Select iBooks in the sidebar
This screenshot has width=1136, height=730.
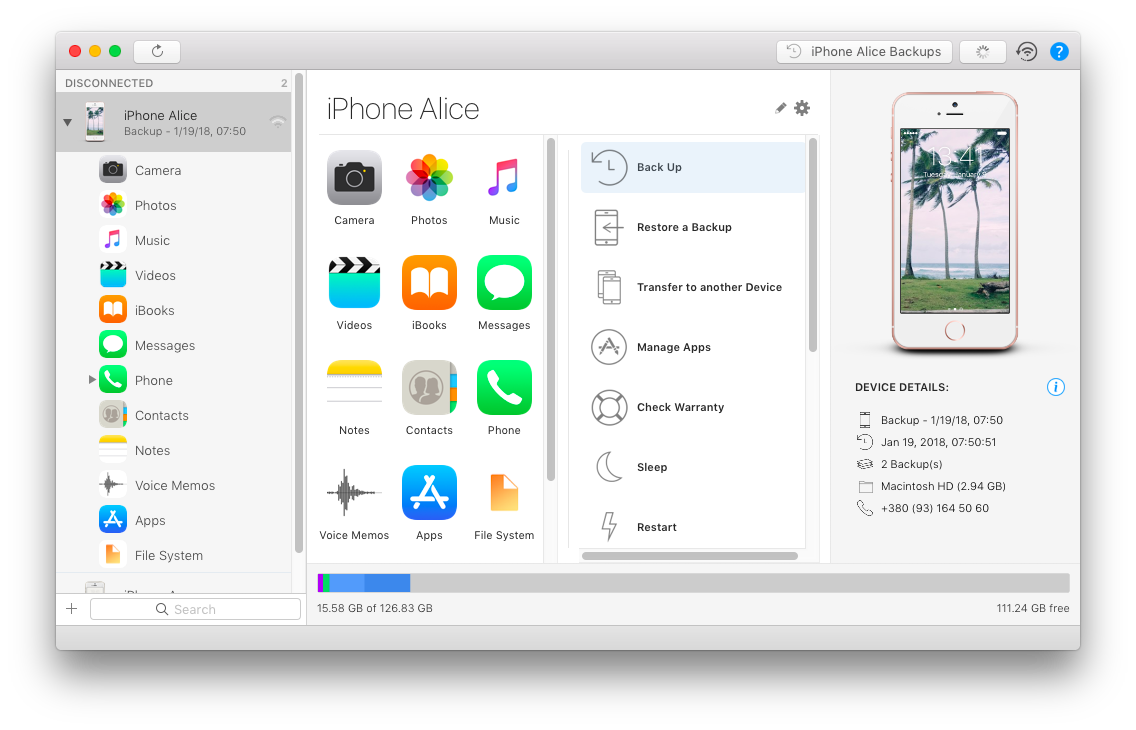(174, 310)
